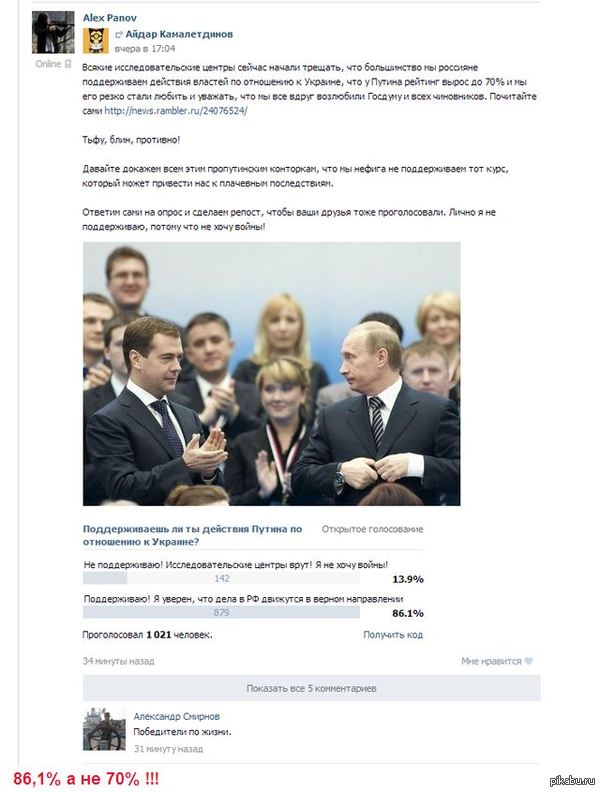This screenshot has width=600, height=792.
Task: Open Айдар Камалетдинов profile link
Action: click(179, 34)
